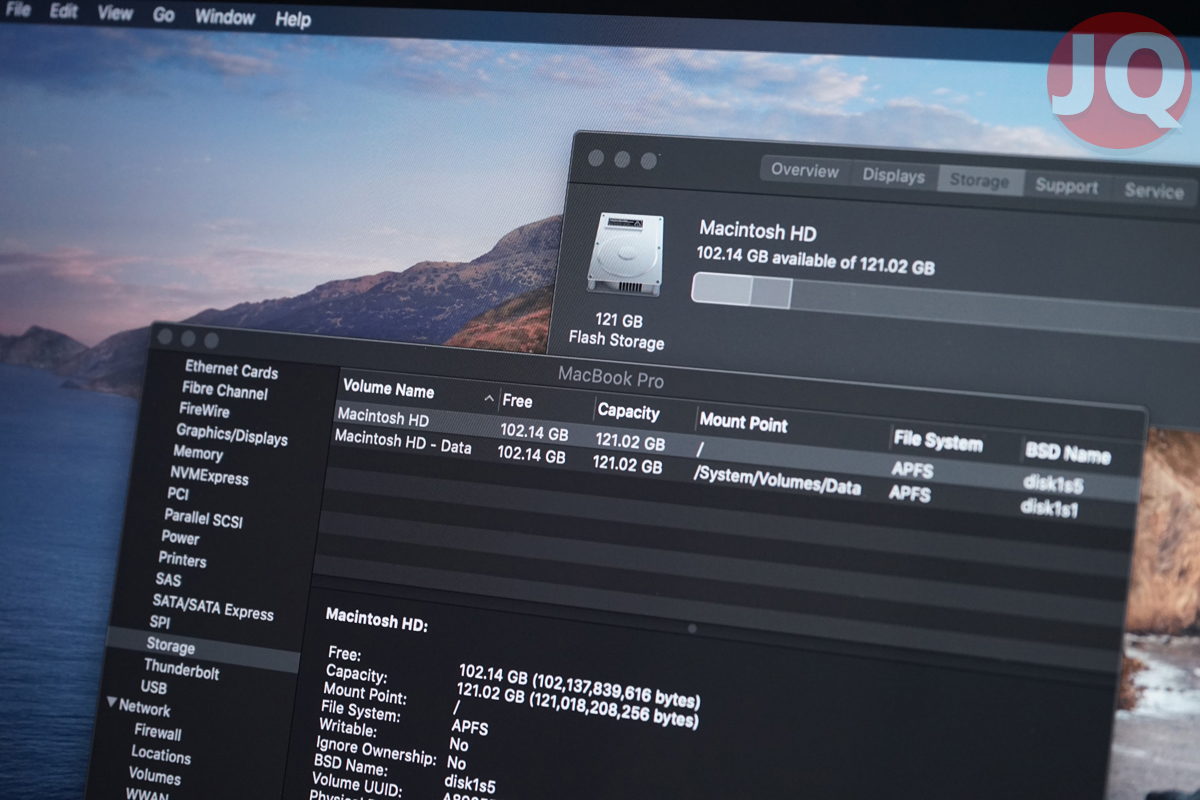Switch to the Displays tab
Image resolution: width=1200 pixels, height=800 pixels.
tap(893, 175)
